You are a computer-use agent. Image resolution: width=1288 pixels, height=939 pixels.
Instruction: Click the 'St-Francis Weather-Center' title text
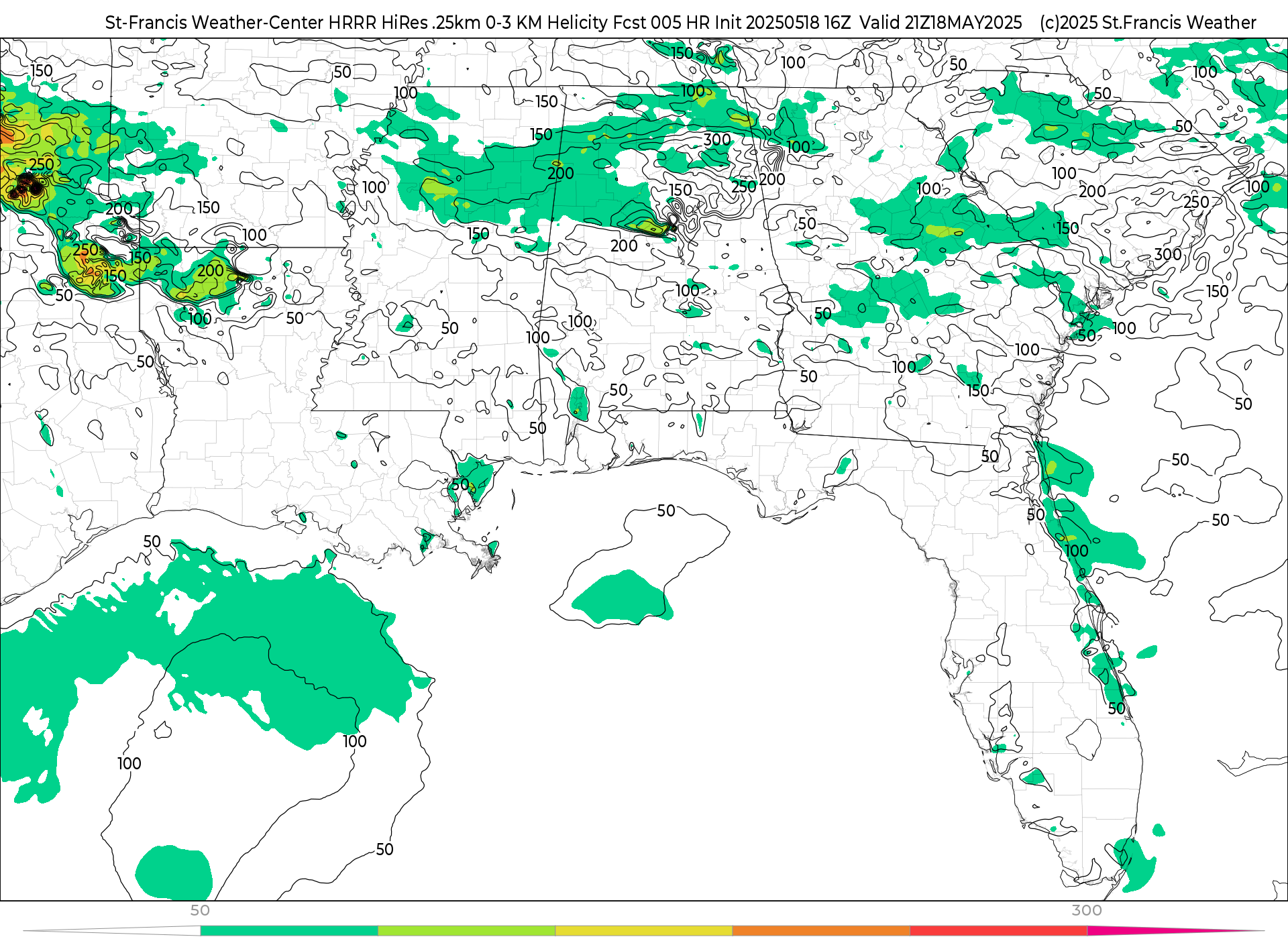215,23
